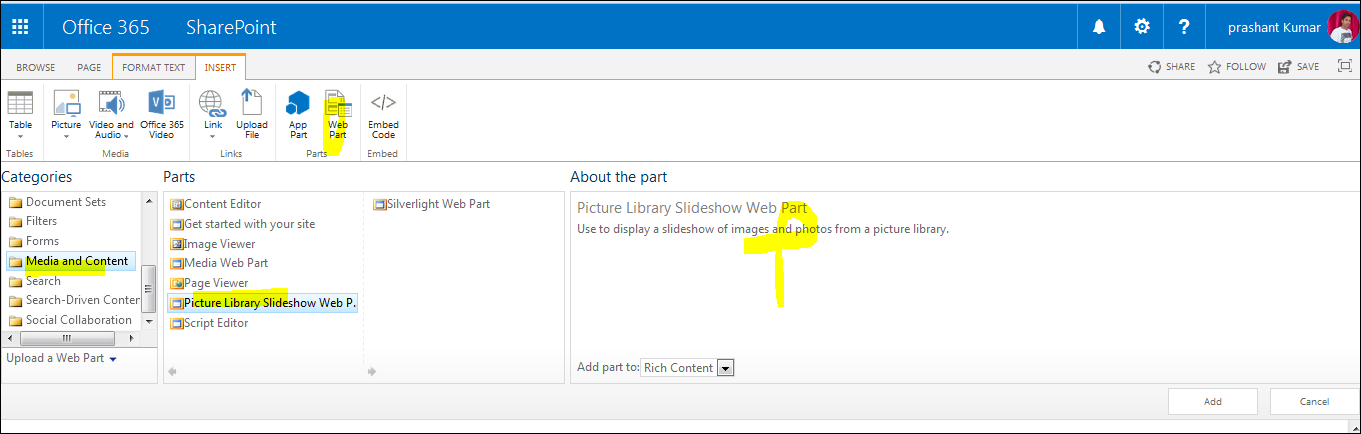Insert a Table from the ribbon
The width and height of the screenshot is (1361, 434).
click(x=20, y=114)
